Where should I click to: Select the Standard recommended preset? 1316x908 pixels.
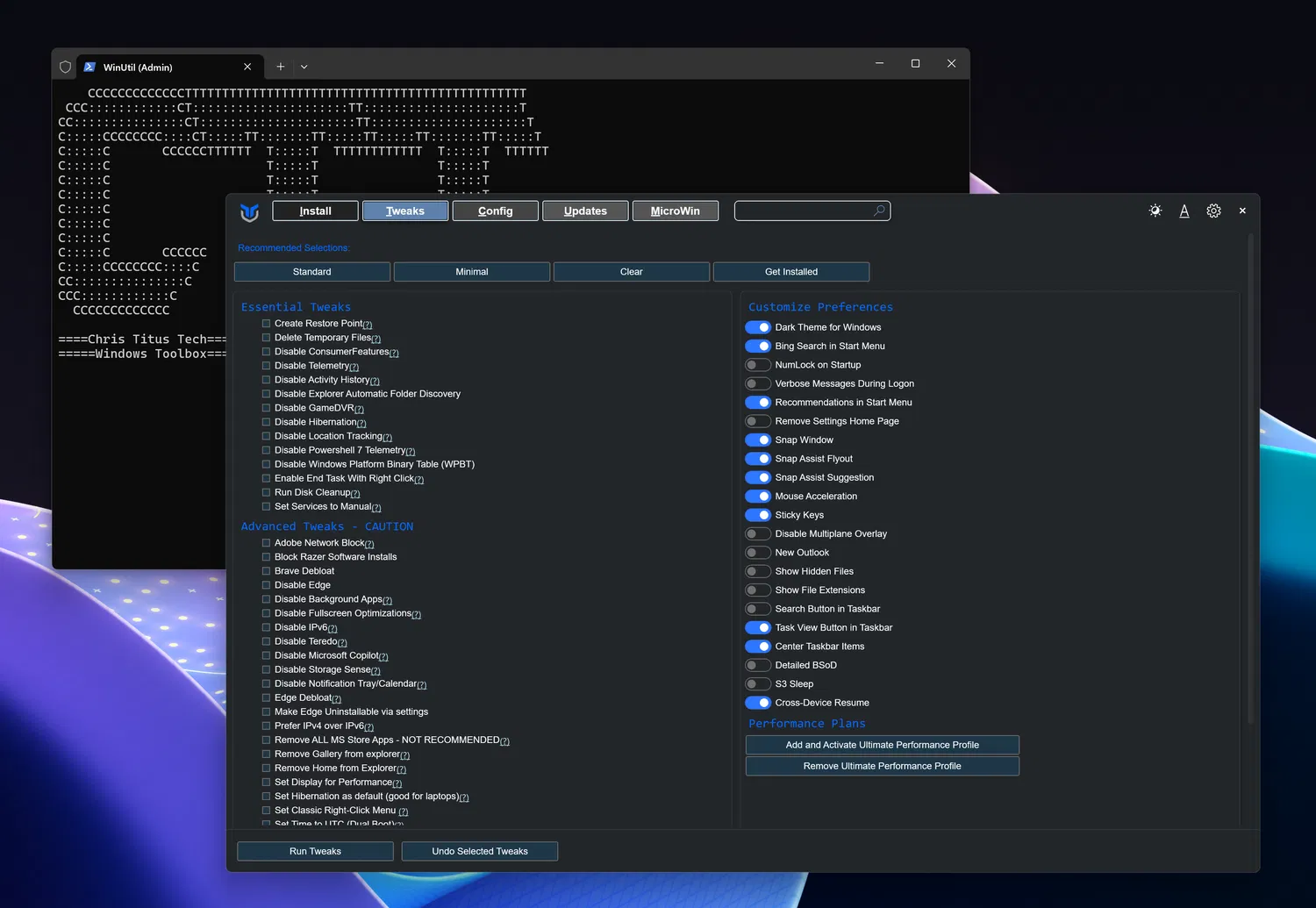(x=312, y=272)
